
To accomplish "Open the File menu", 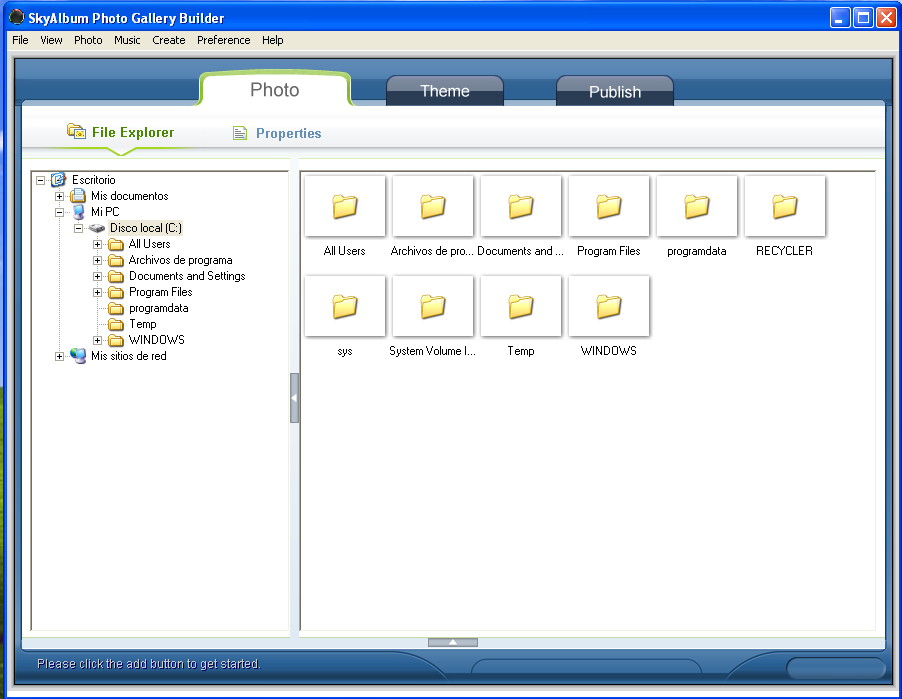I will 20,40.
